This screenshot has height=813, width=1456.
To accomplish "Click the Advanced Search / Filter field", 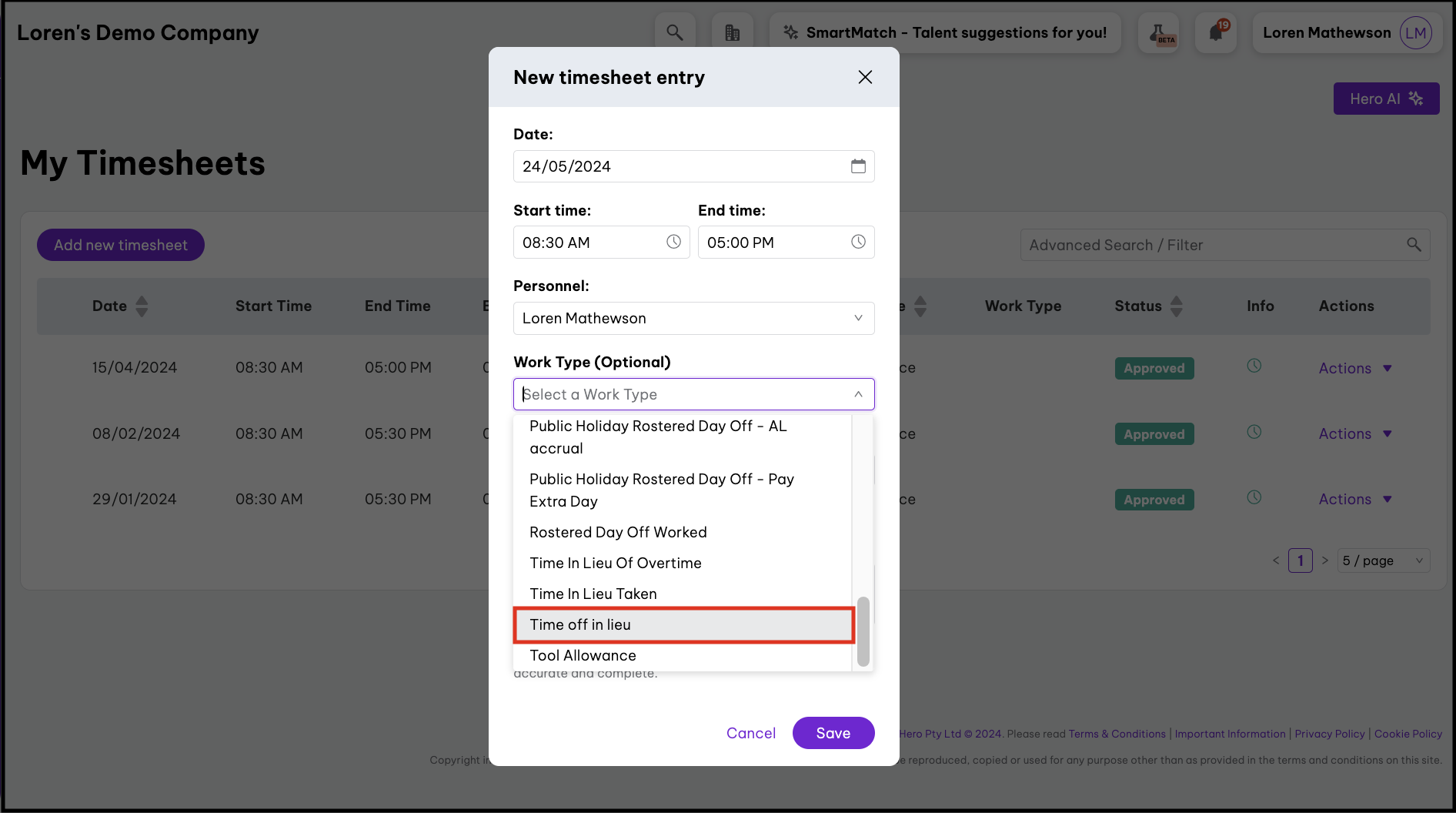I will (x=1216, y=245).
